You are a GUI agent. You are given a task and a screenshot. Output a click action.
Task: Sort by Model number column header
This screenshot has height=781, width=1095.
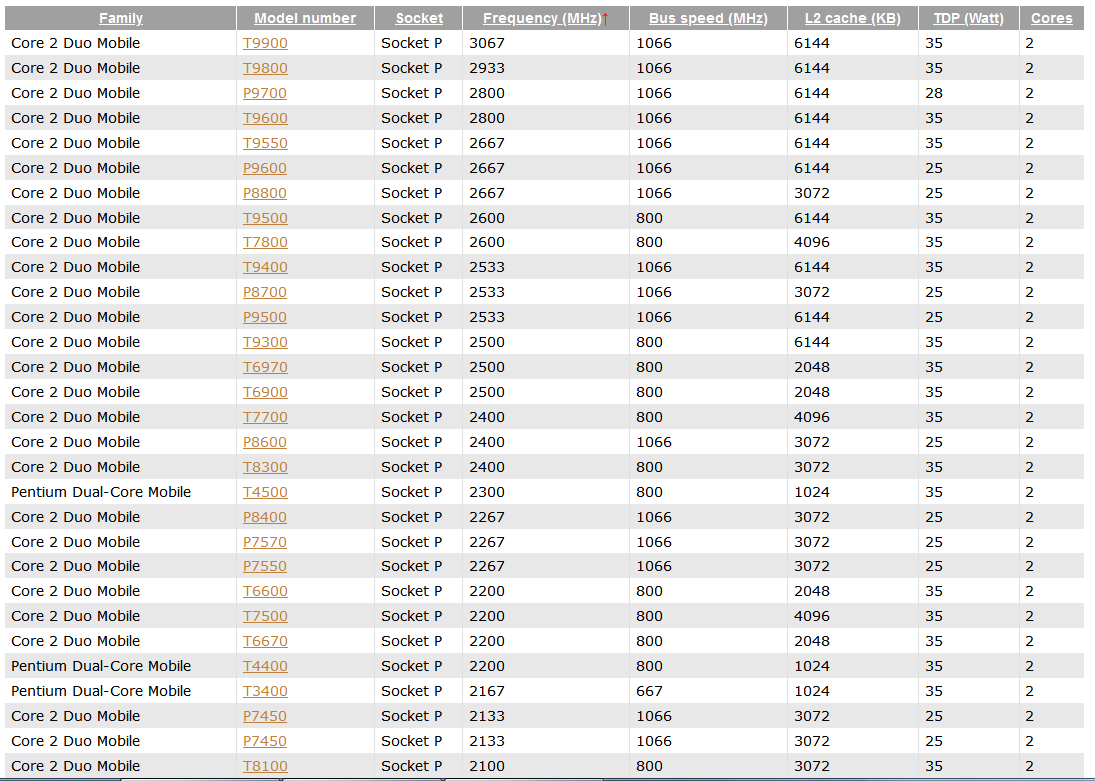(304, 18)
